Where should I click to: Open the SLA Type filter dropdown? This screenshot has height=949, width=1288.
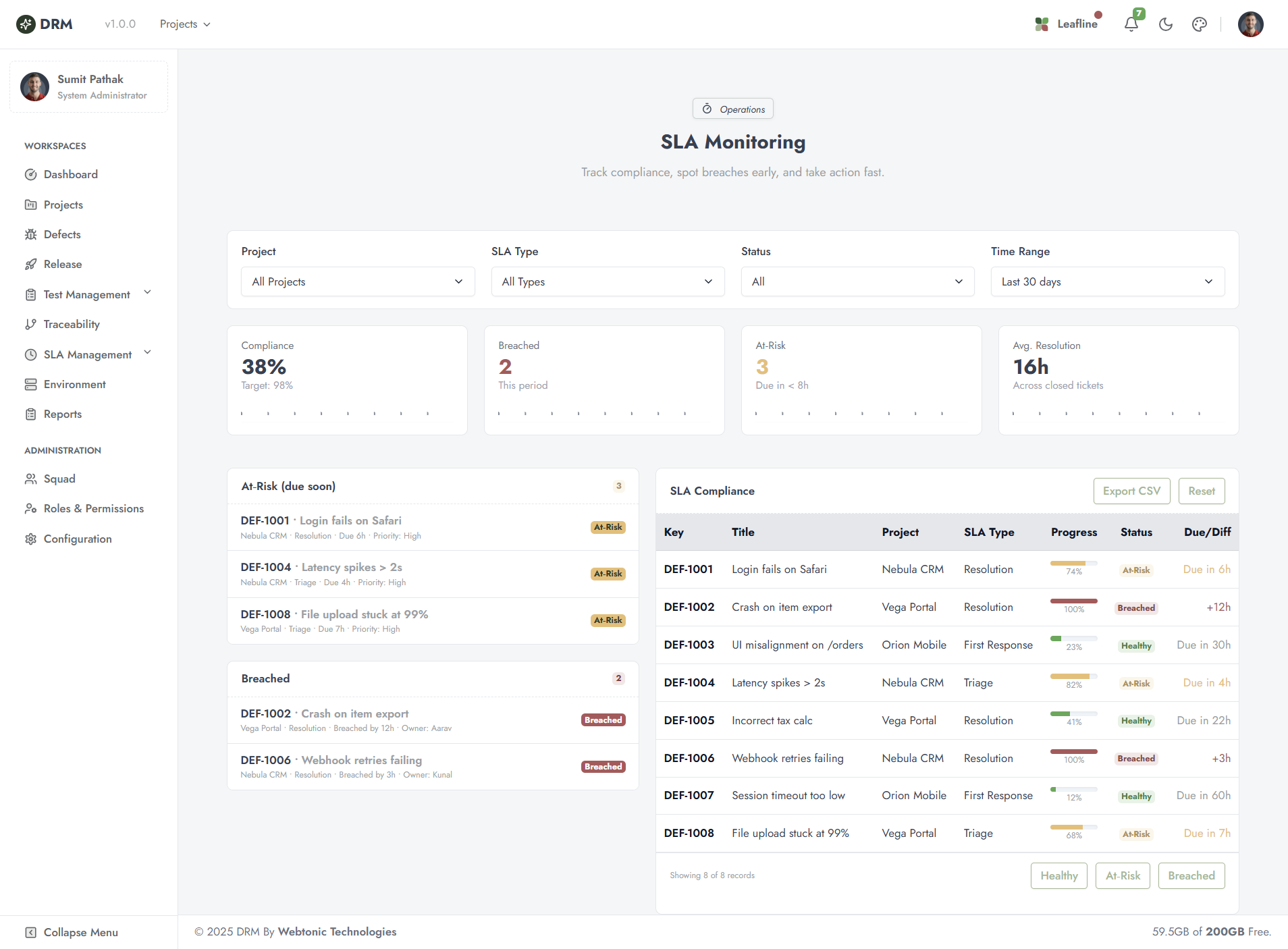pos(607,281)
